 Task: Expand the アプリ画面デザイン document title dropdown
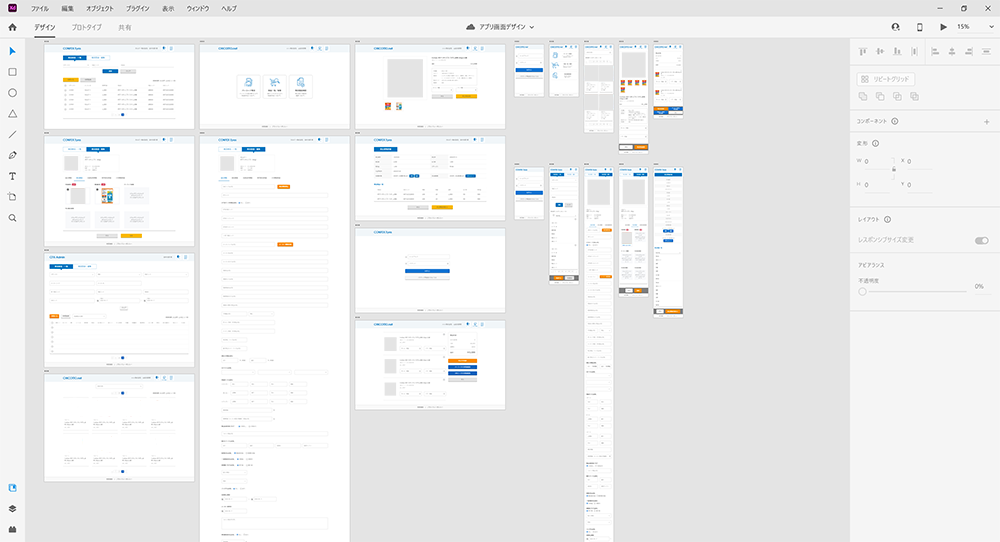[532, 27]
